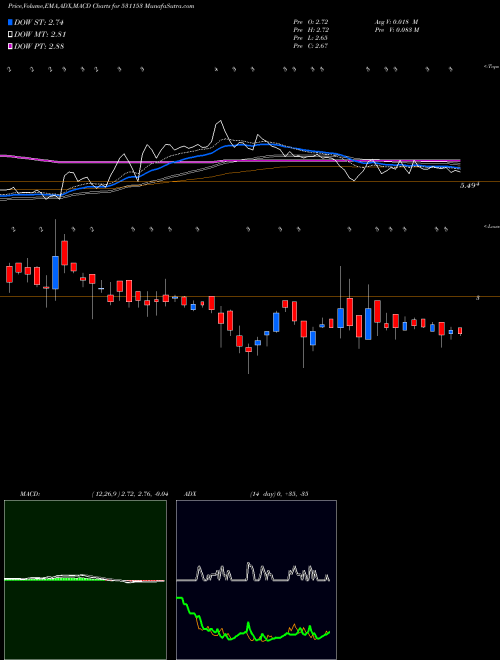Click the 'Pre L: 2.65' value
This screenshot has width=500, height=660.
311,38
